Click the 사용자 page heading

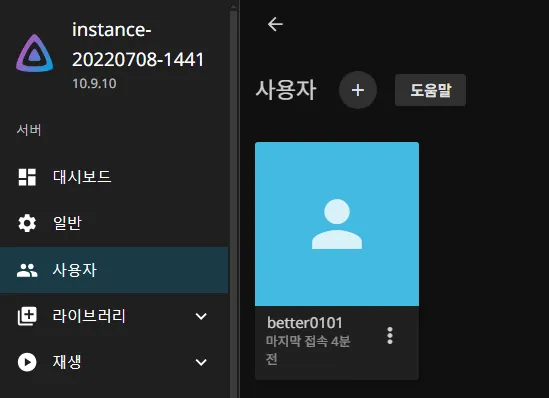286,90
